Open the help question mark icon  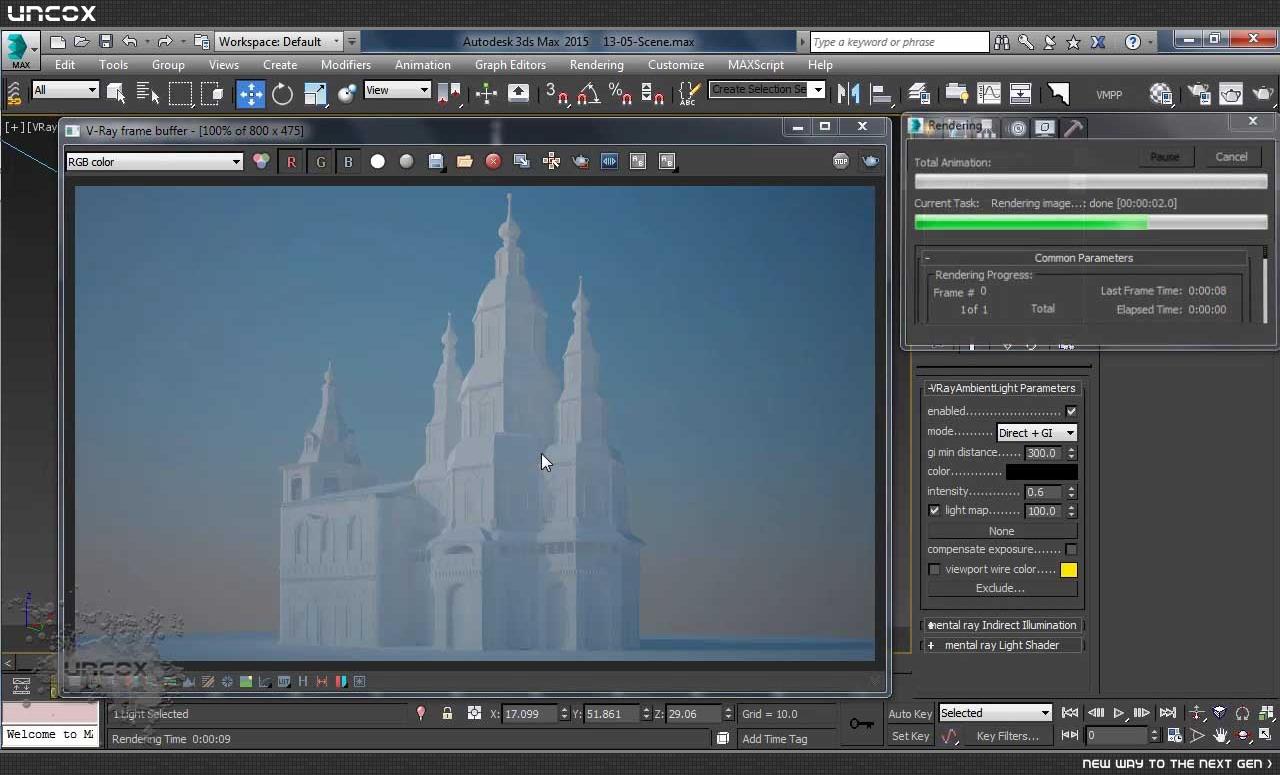[x=1132, y=42]
